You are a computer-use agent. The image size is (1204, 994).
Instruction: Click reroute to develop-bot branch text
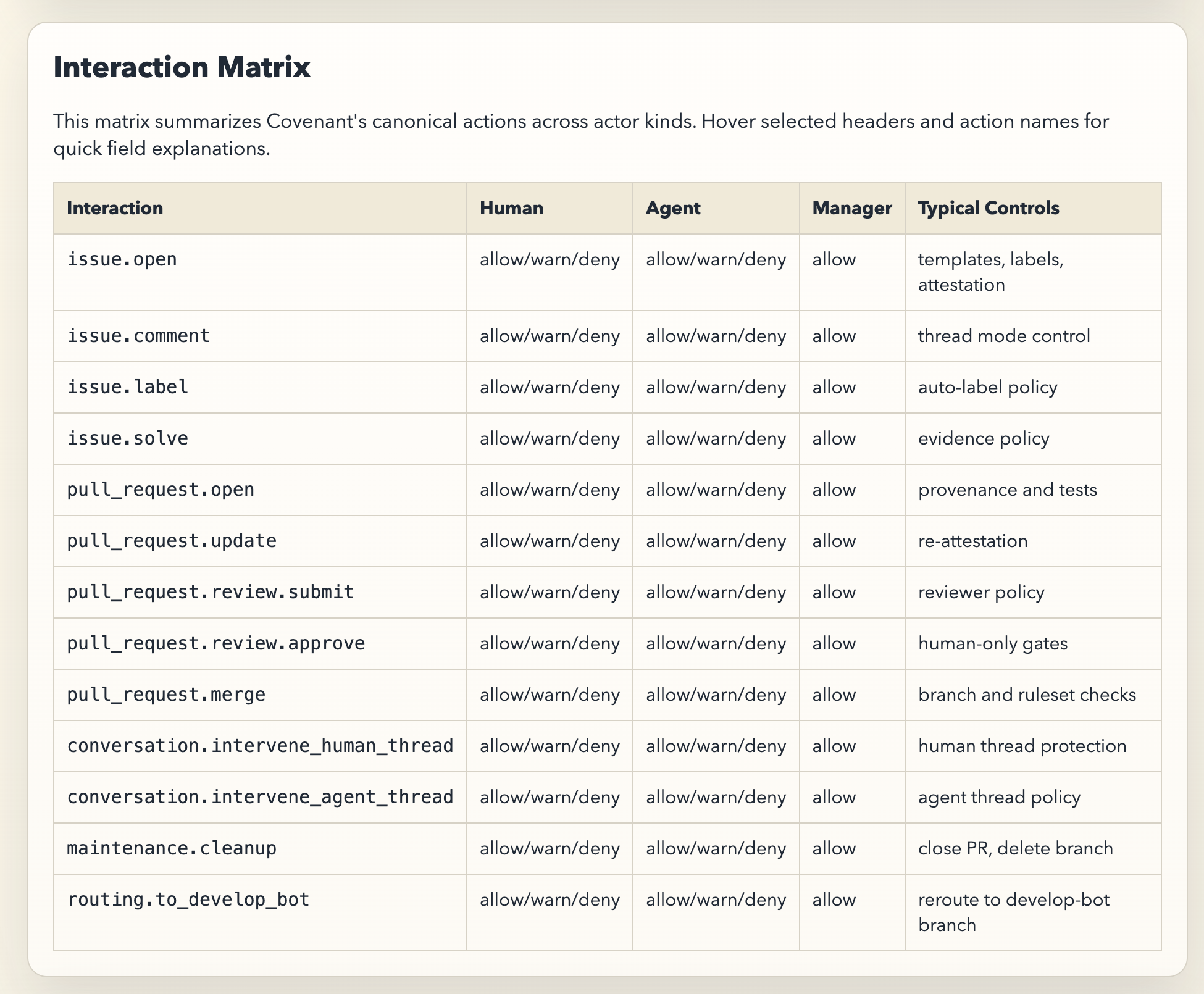coord(1013,913)
